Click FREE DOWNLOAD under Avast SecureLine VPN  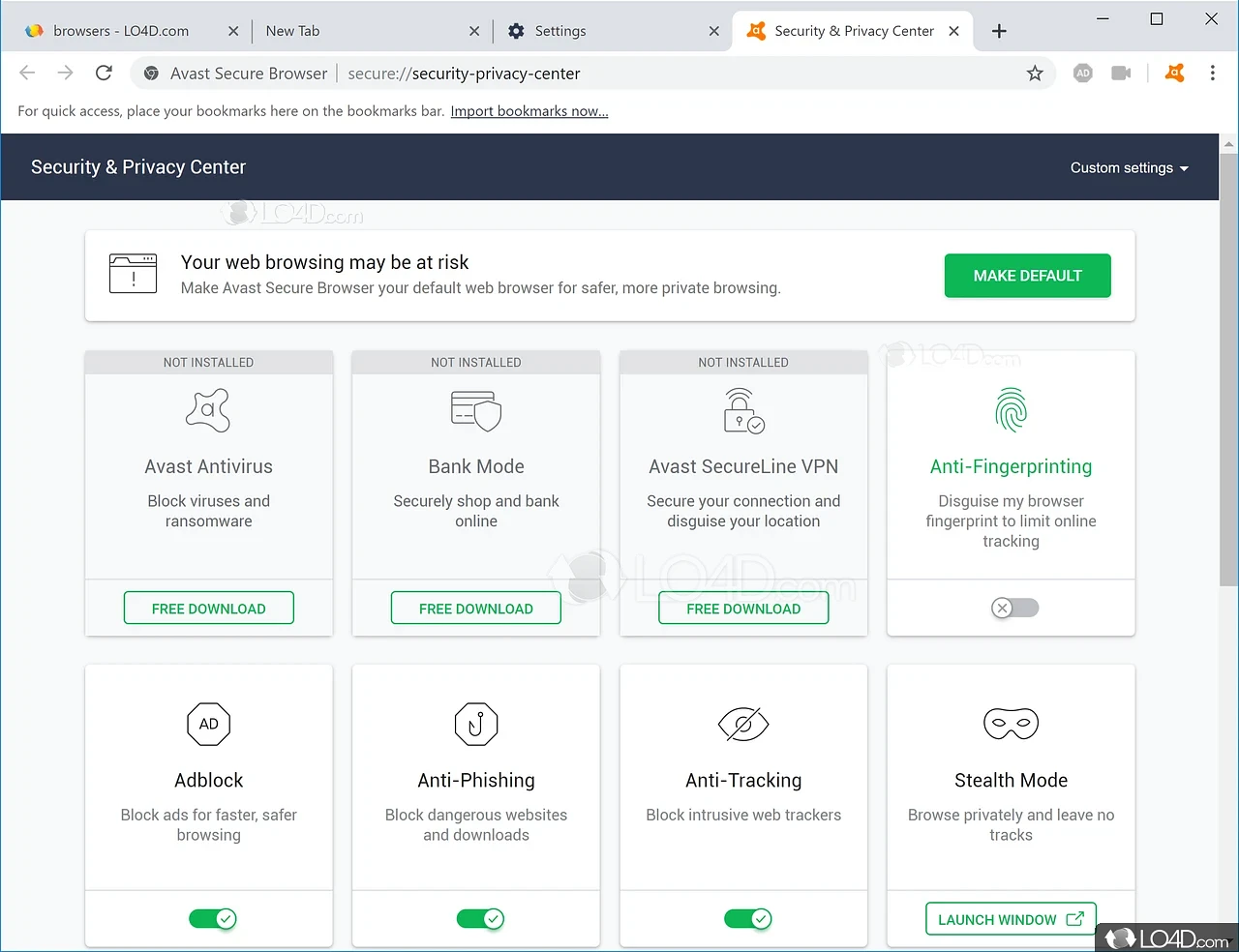(743, 609)
